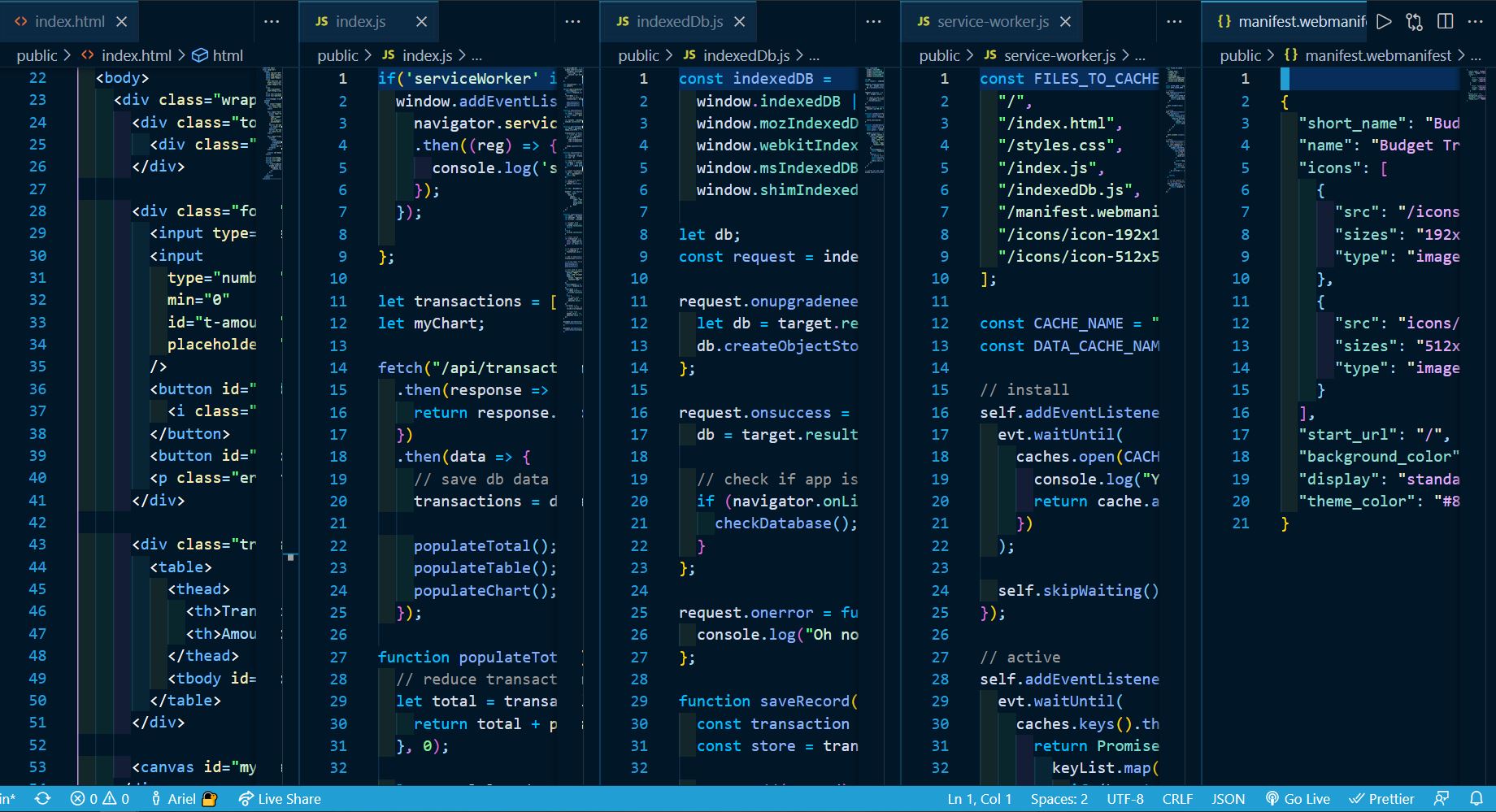This screenshot has height=812, width=1496.
Task: Change file encoding via UTF-8
Action: pyautogui.click(x=1125, y=799)
